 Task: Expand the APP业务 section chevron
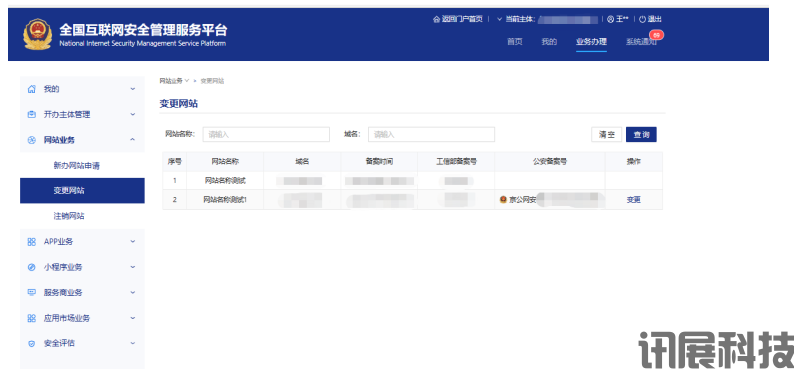133,241
